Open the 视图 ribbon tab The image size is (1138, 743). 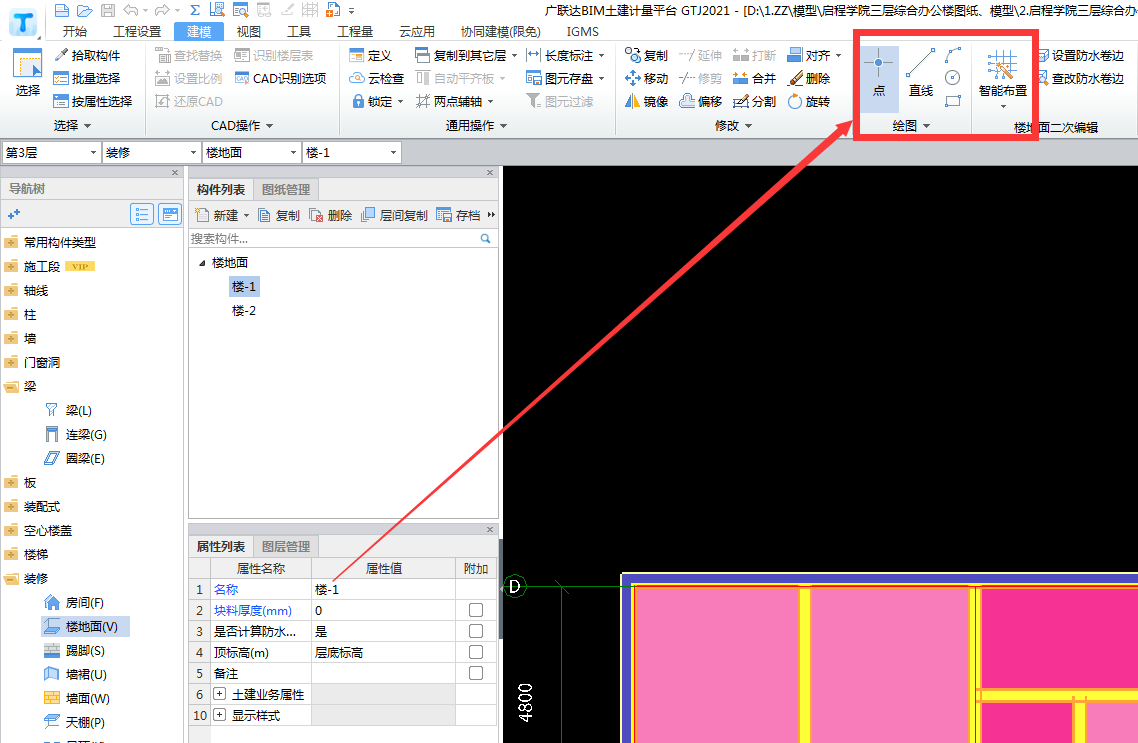point(249,31)
